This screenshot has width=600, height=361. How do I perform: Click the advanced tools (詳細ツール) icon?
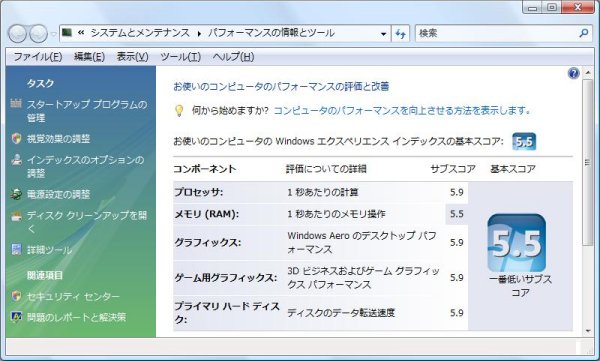(x=16, y=250)
